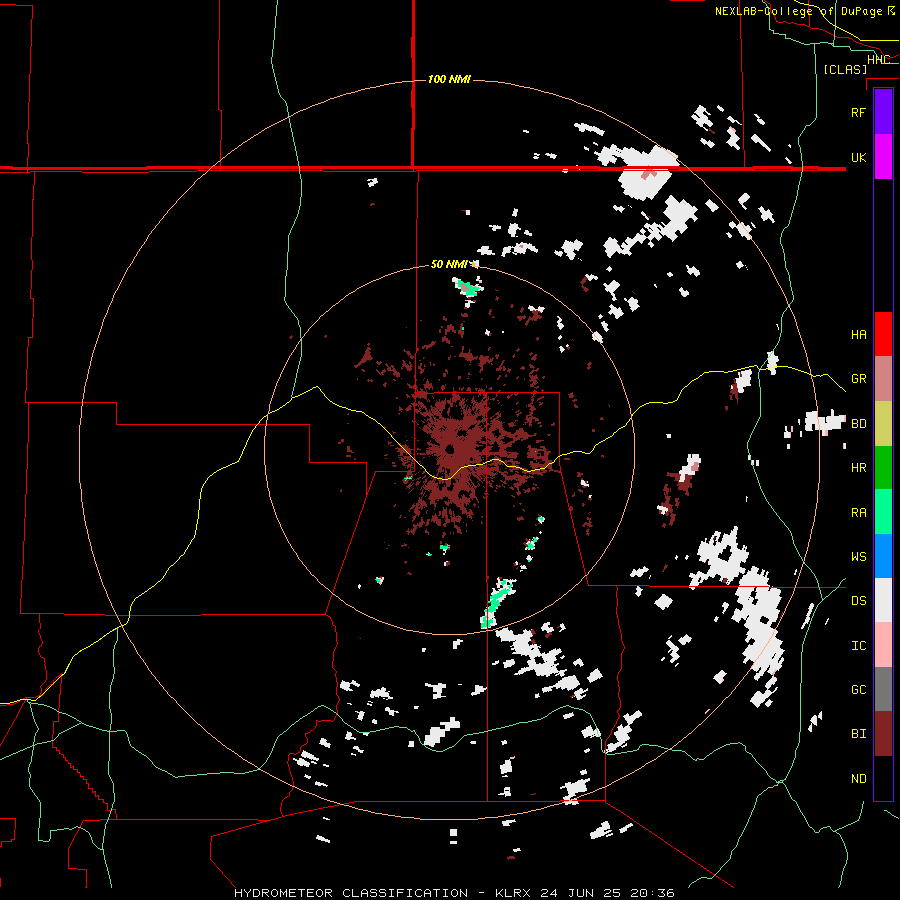Click the blue WS legend swatch

click(883, 556)
